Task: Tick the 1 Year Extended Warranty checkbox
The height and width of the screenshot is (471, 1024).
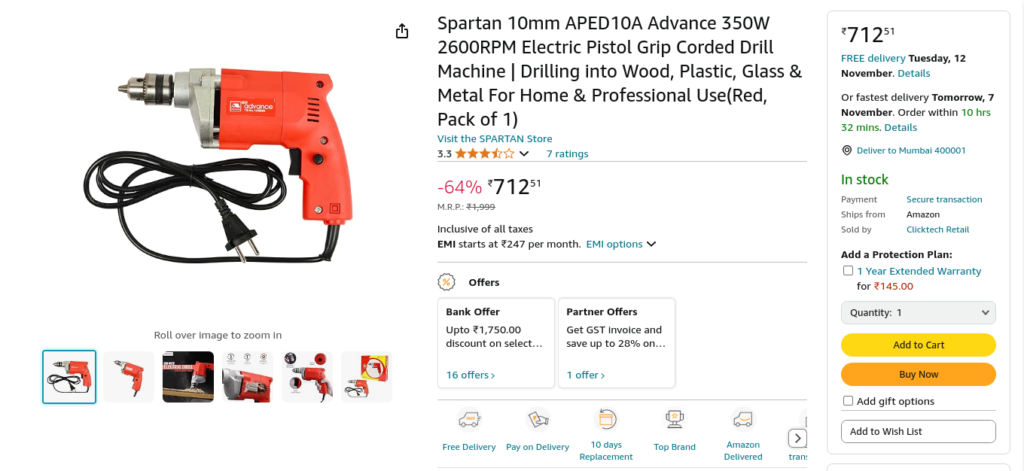Action: (848, 270)
